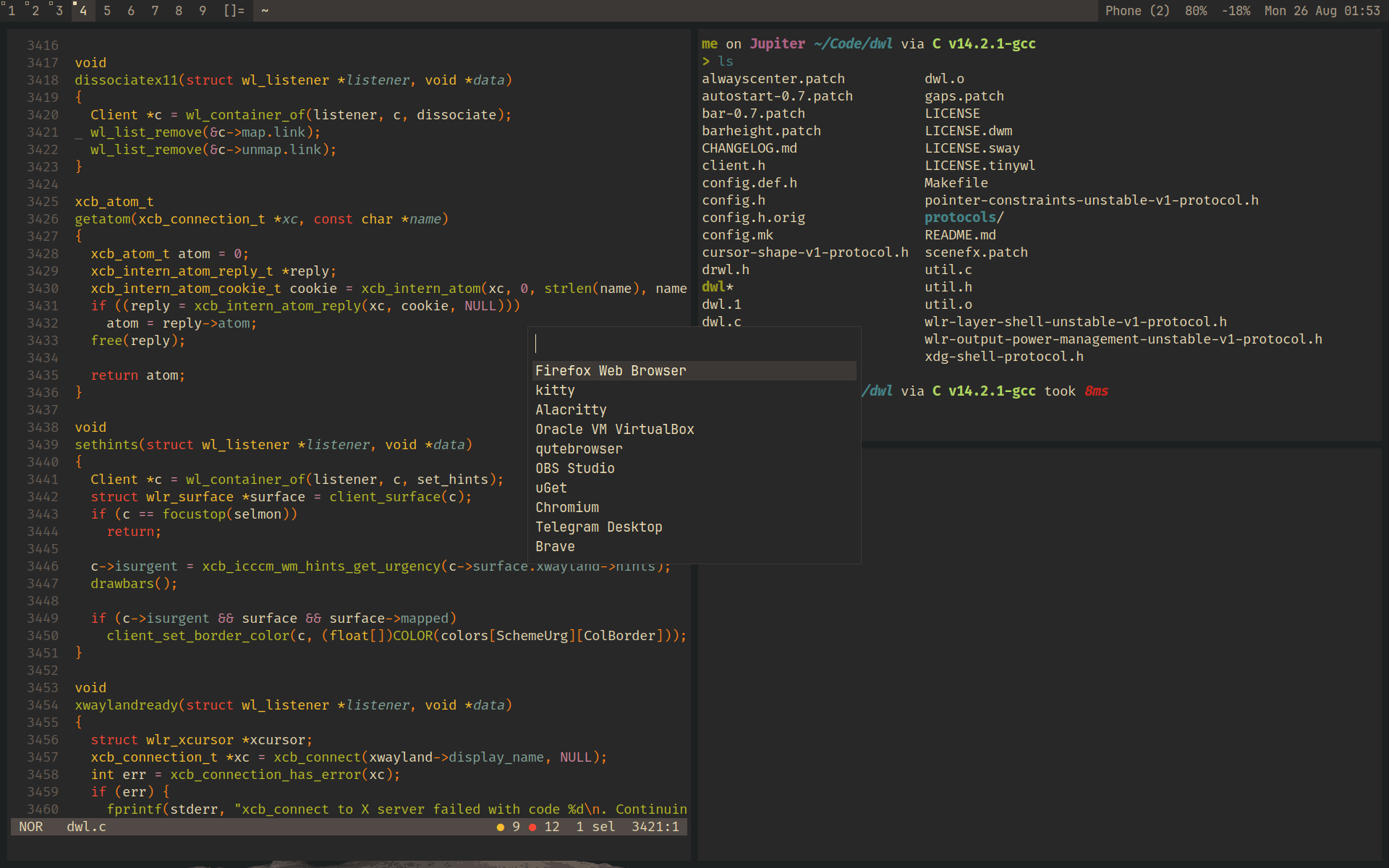Click line number 3425 in gutter
The image size is (1389, 868).
[43, 202]
